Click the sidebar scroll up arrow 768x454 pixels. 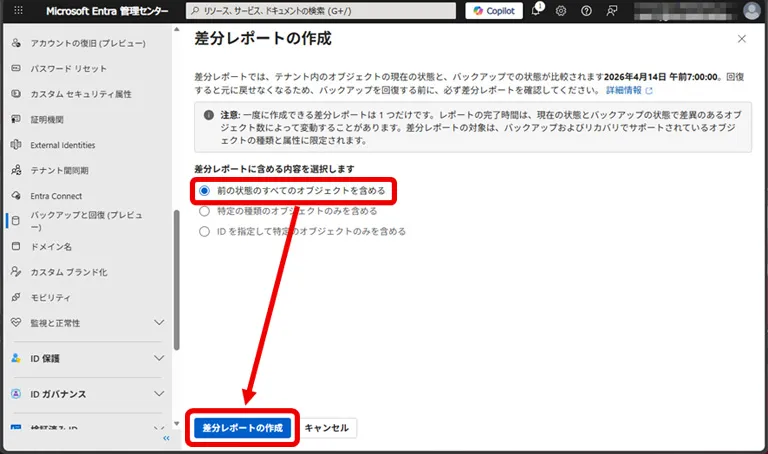176,29
